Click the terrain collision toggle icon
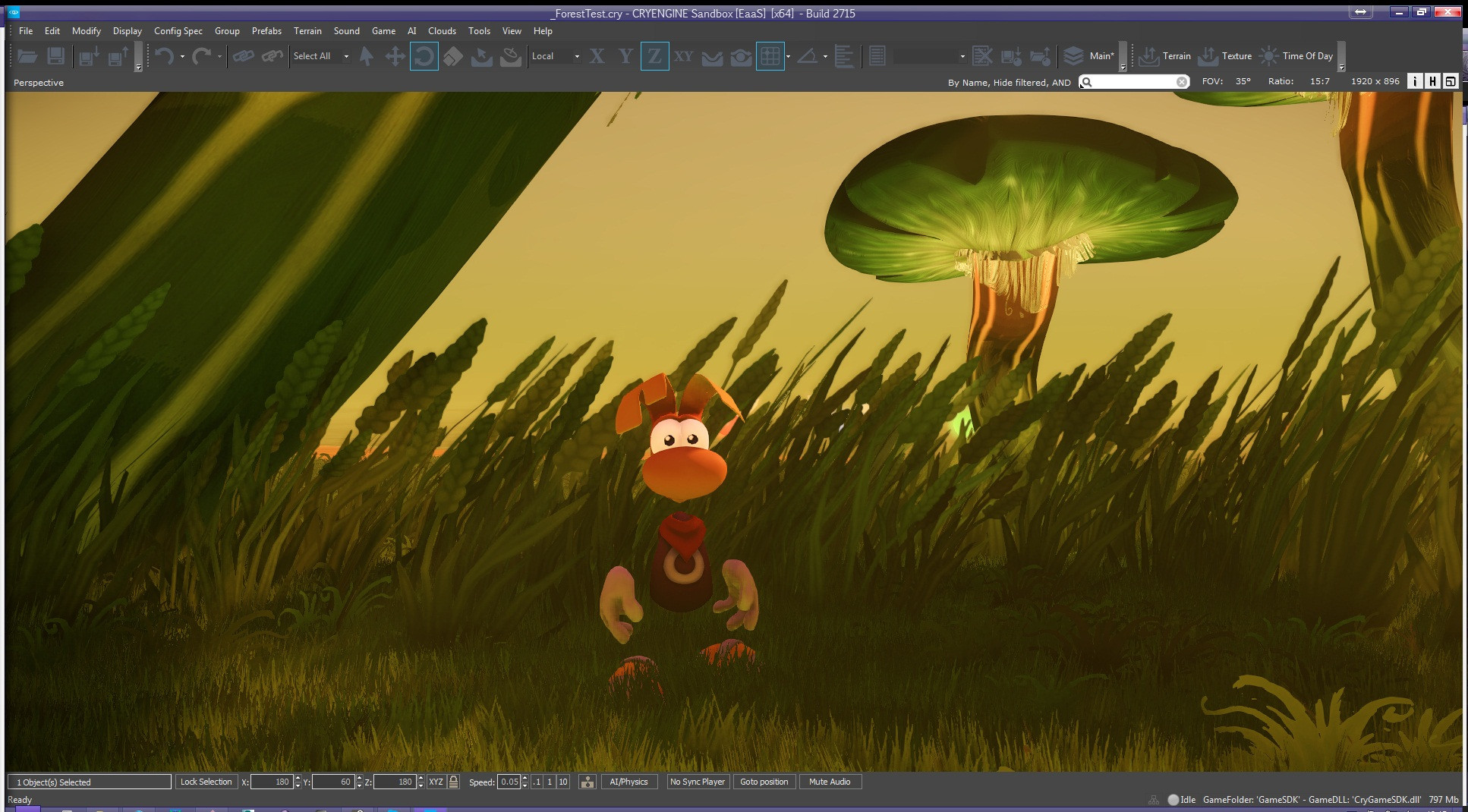This screenshot has width=1468, height=812. click(x=587, y=782)
